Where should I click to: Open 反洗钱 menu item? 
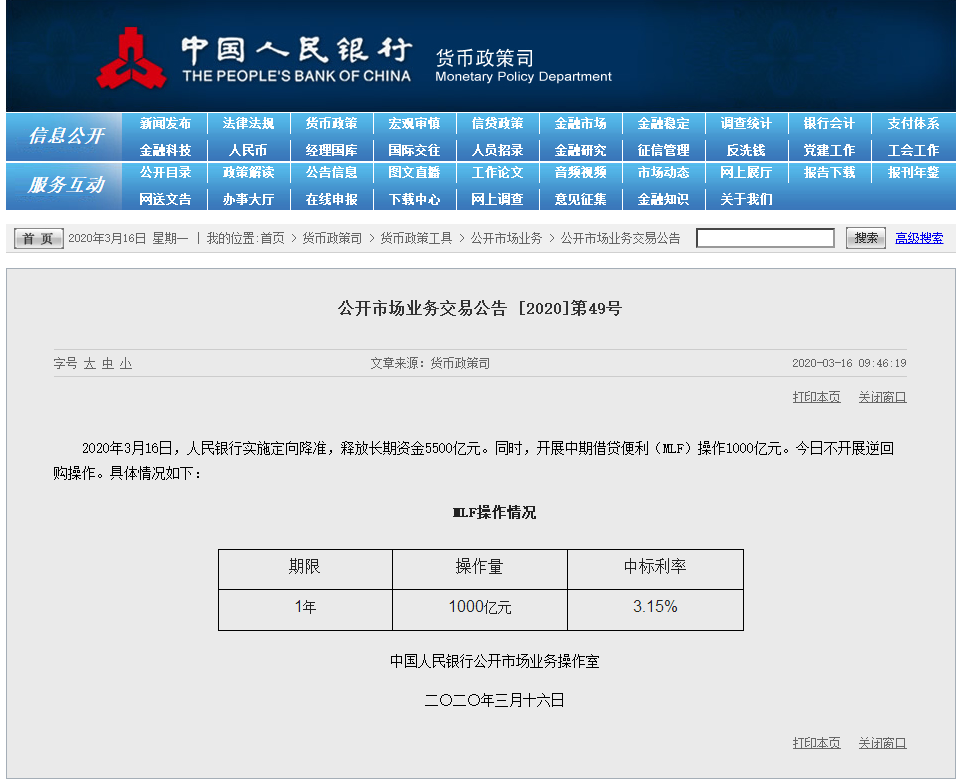pyautogui.click(x=745, y=150)
